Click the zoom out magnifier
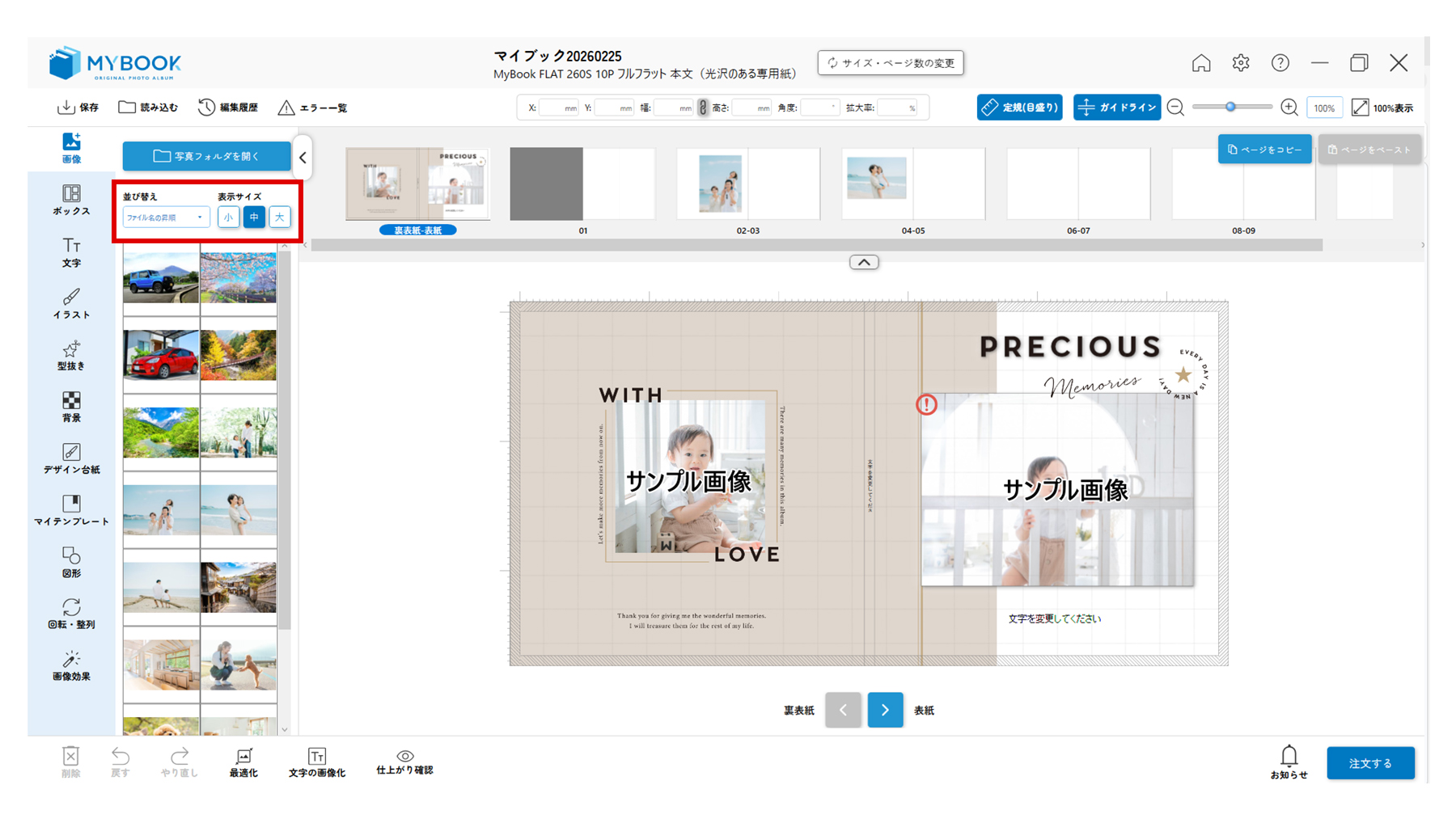 coord(1176,108)
